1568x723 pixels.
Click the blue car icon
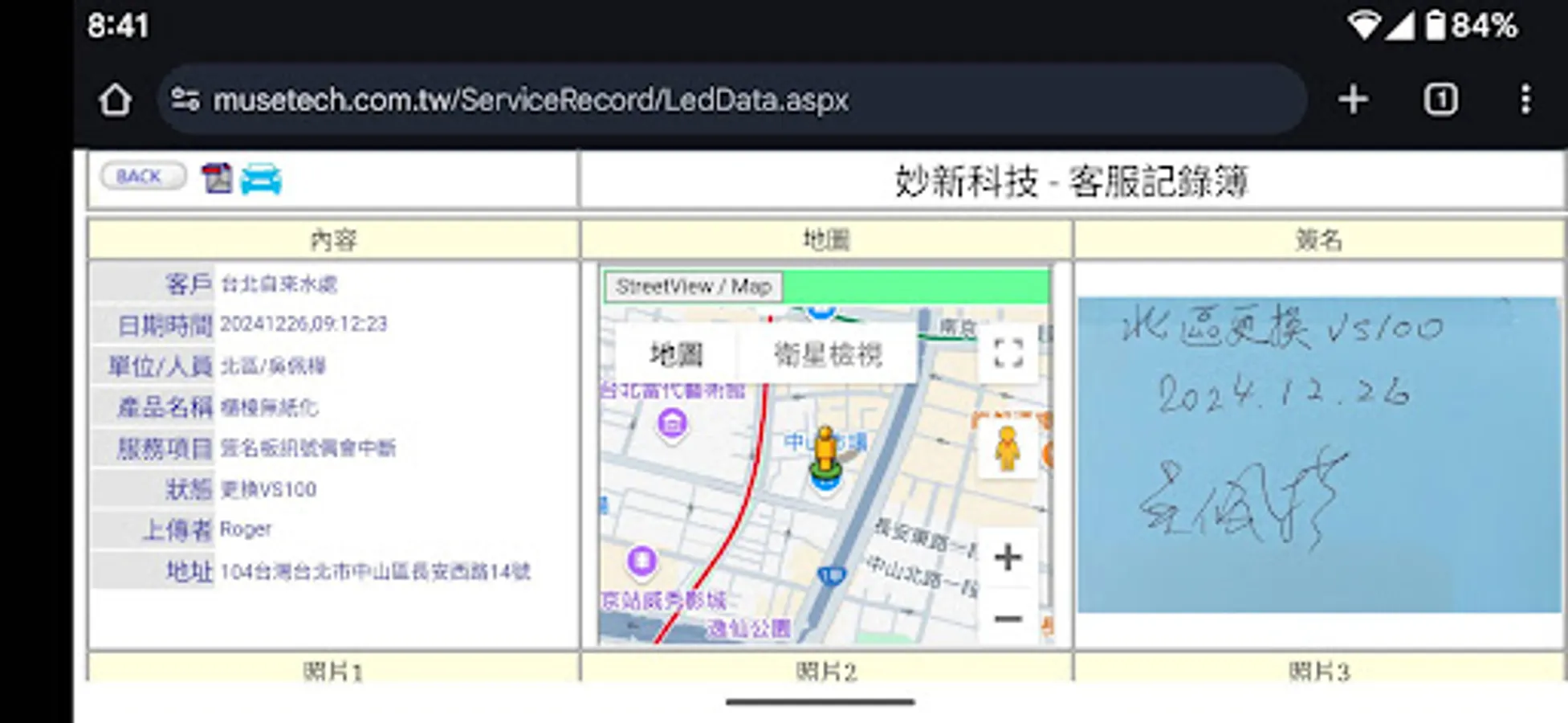point(259,180)
